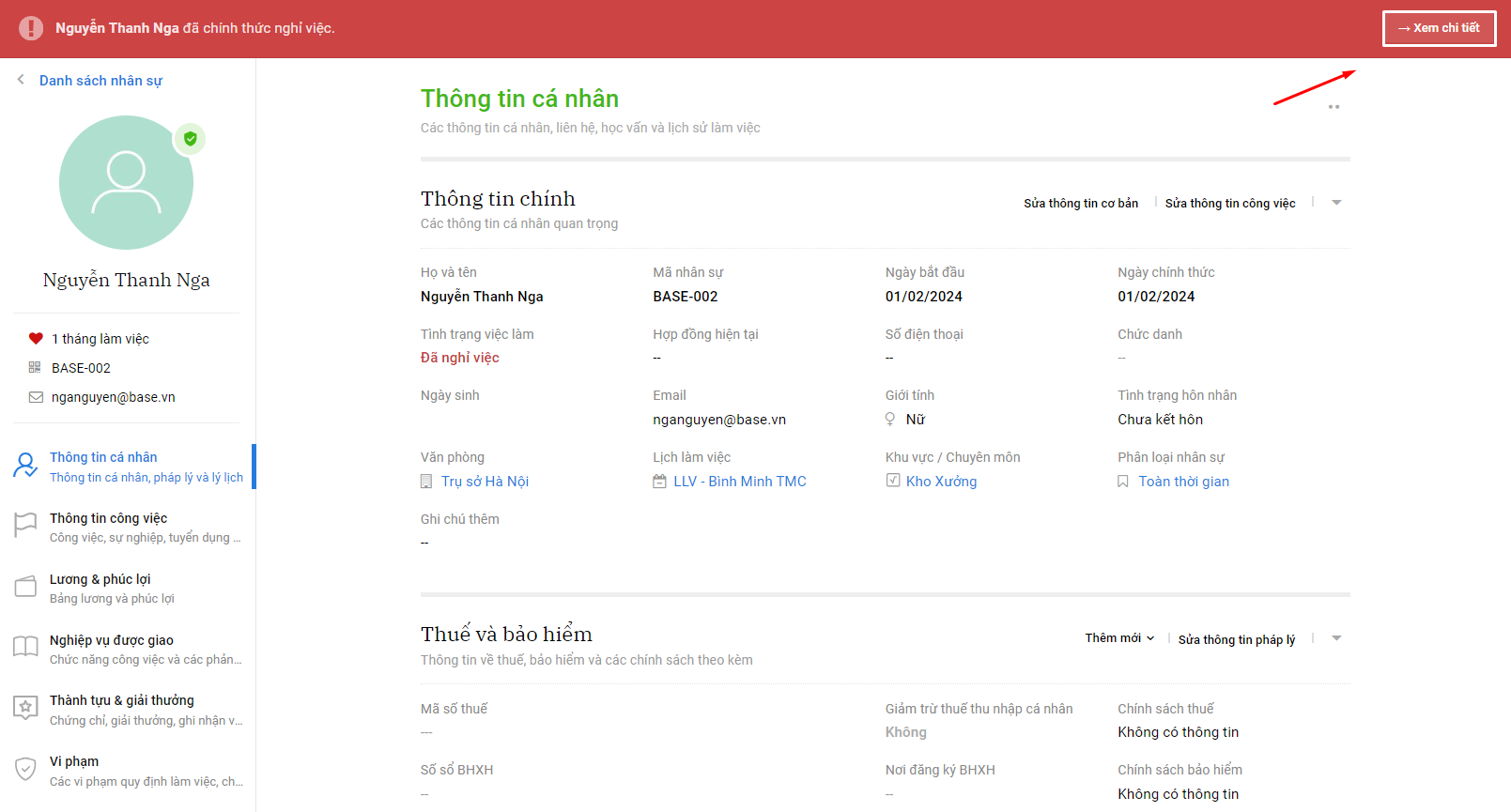1511x812 pixels.
Task: Click the calendar icon beside LLV - Bình Minh TMC
Action: point(659,482)
